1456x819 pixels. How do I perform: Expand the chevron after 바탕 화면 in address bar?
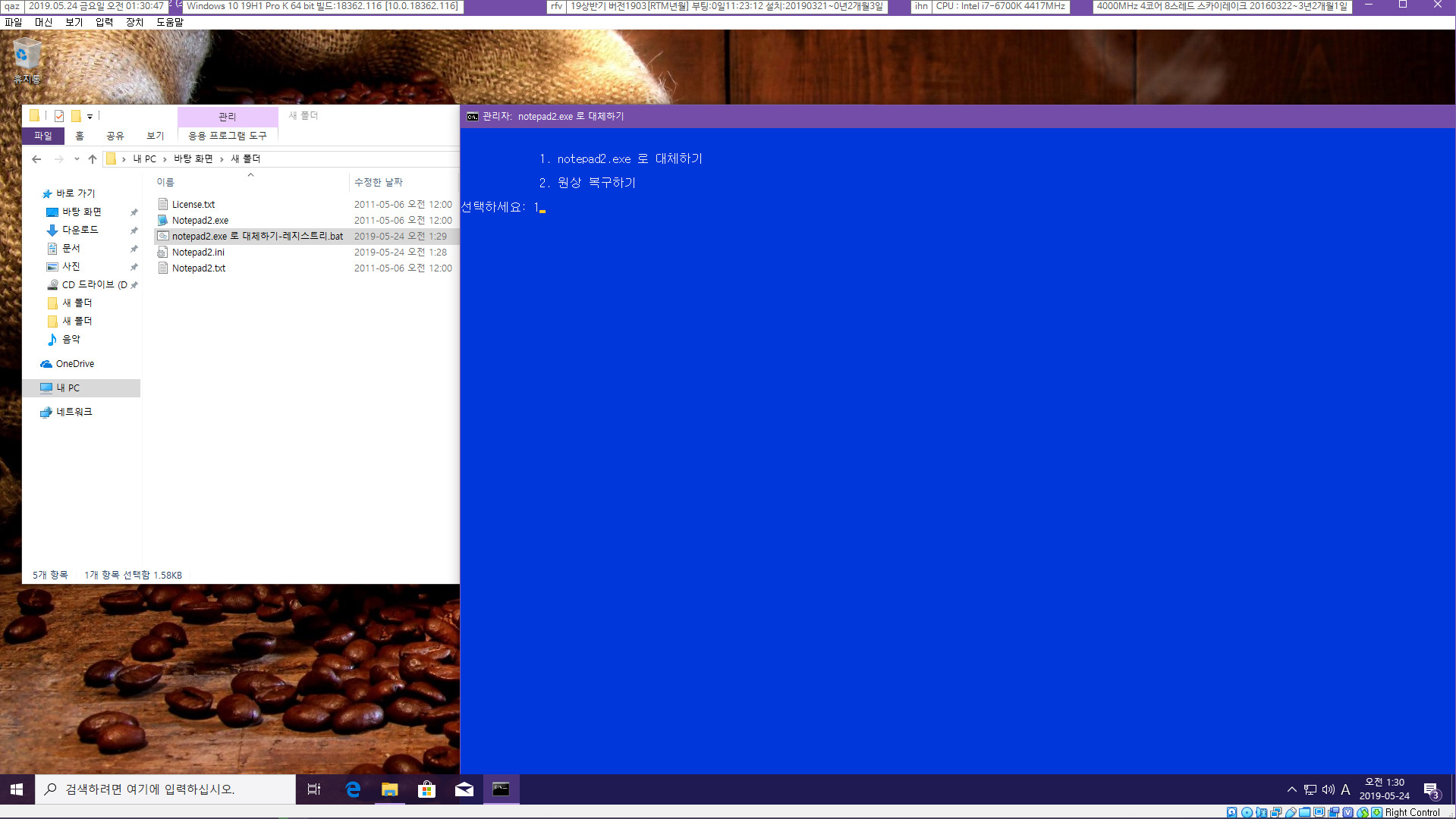click(222, 159)
